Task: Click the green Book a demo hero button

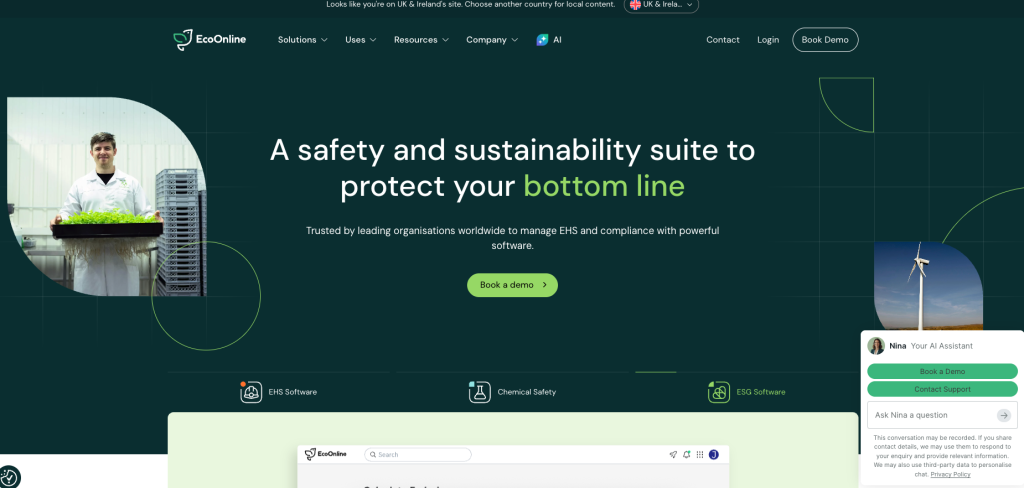Action: click(x=512, y=285)
